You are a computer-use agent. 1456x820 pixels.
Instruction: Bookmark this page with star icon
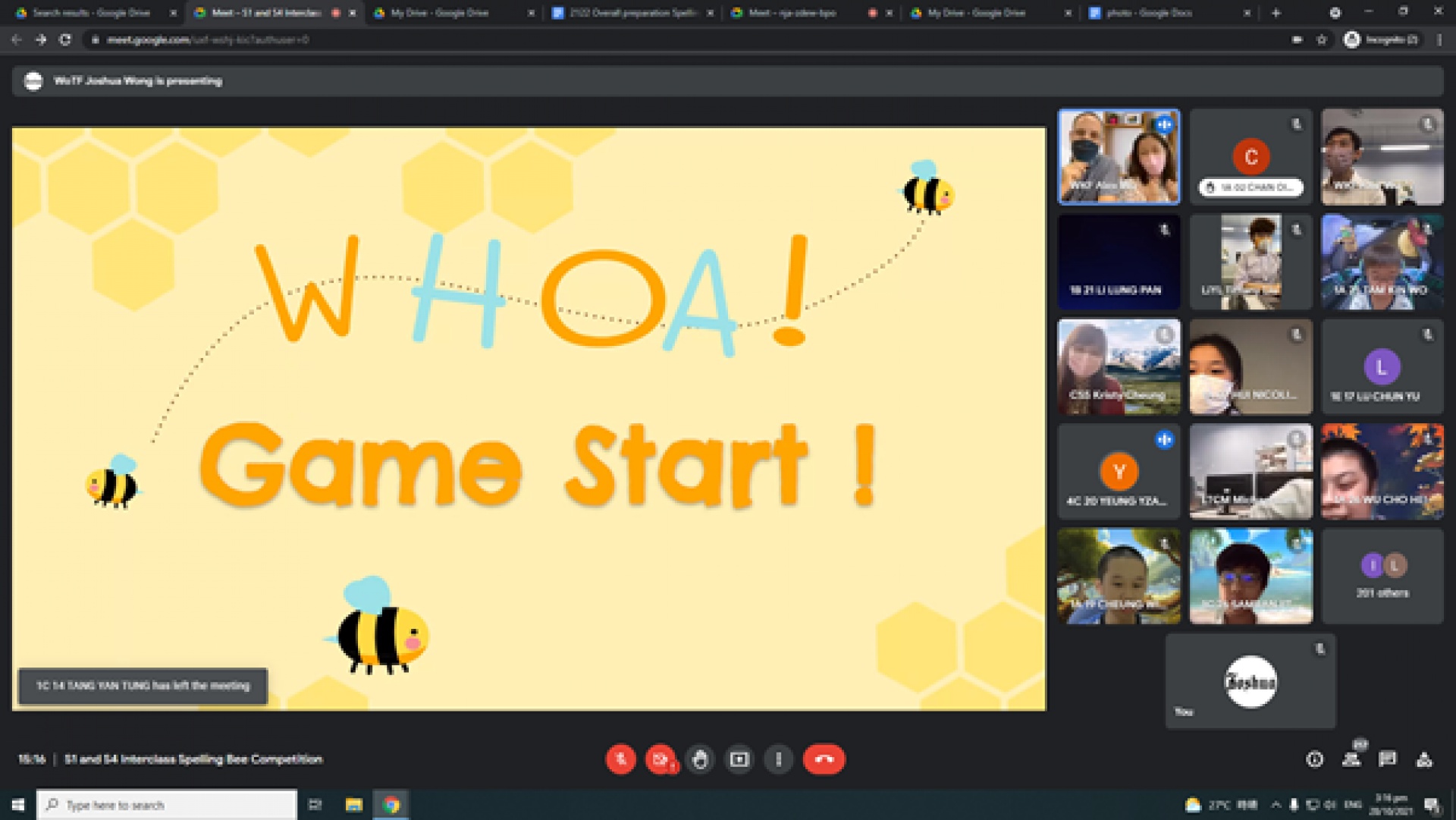(x=1322, y=39)
